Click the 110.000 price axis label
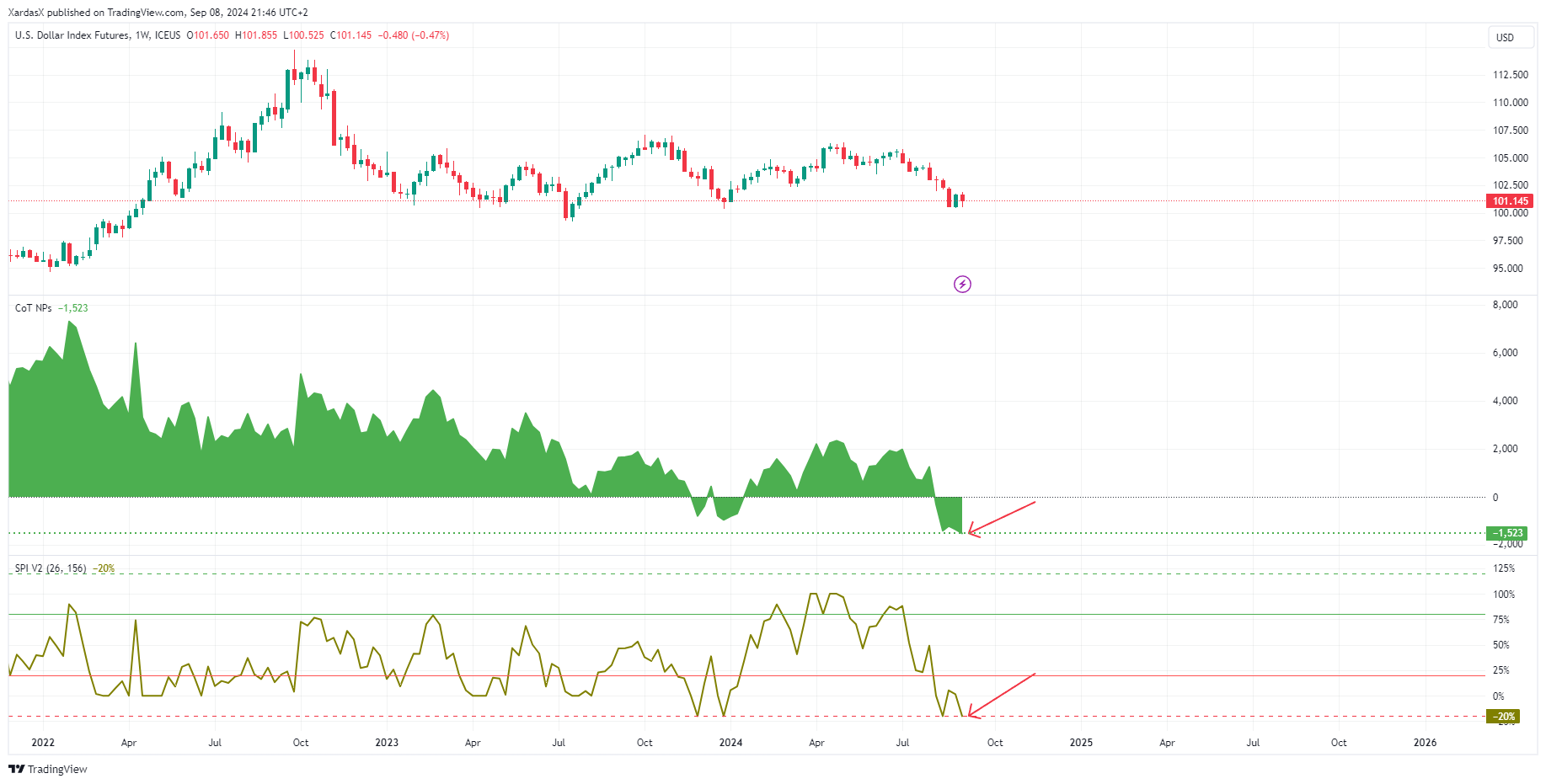 [1511, 103]
